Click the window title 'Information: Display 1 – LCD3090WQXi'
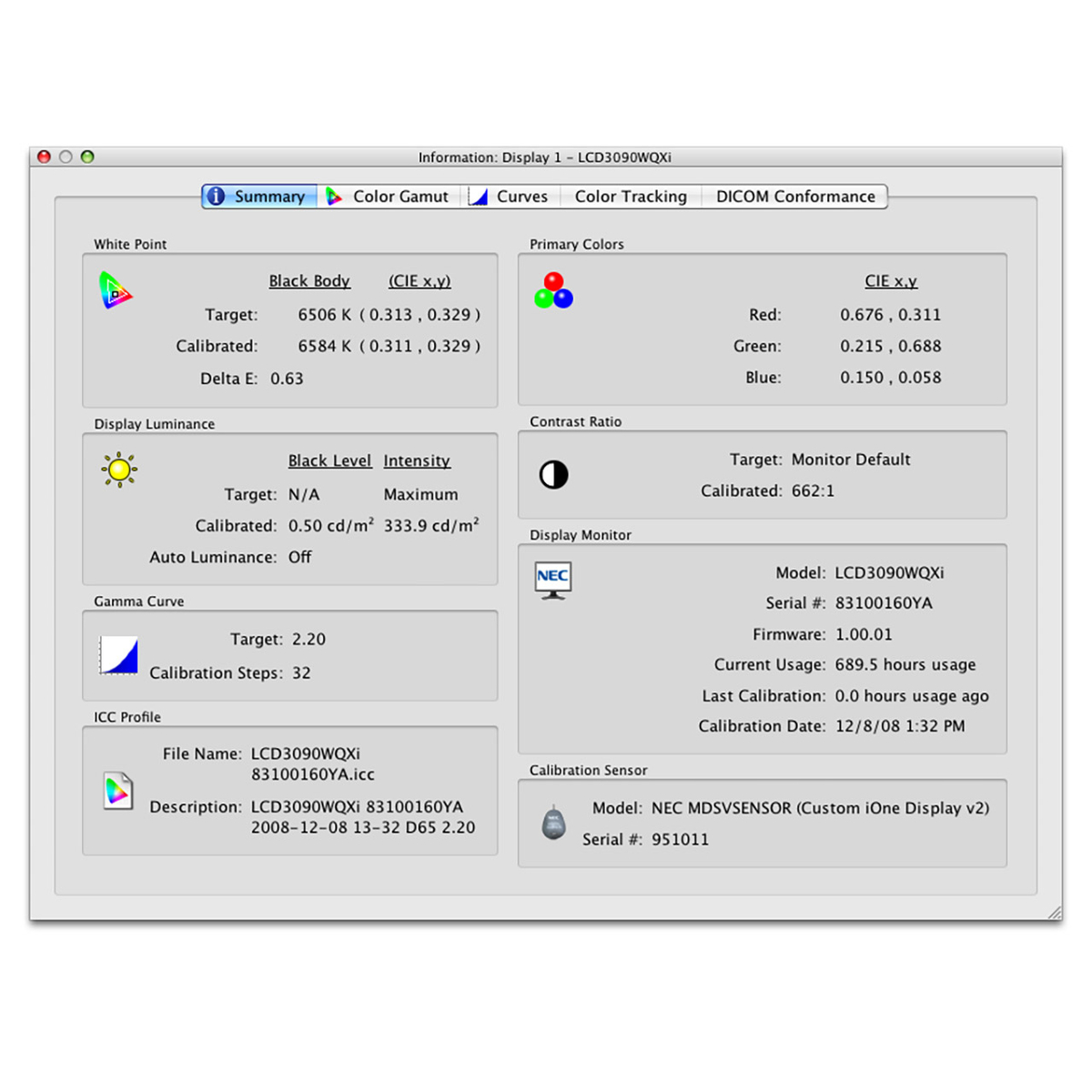1092x1092 pixels. click(x=545, y=157)
